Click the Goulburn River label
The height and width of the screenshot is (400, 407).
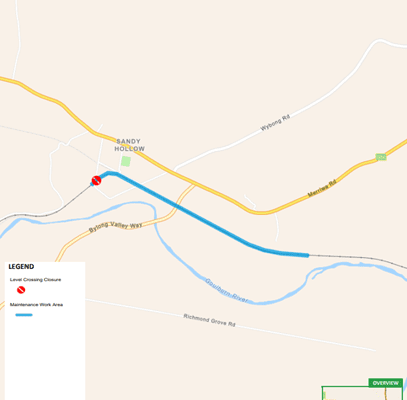click(227, 291)
